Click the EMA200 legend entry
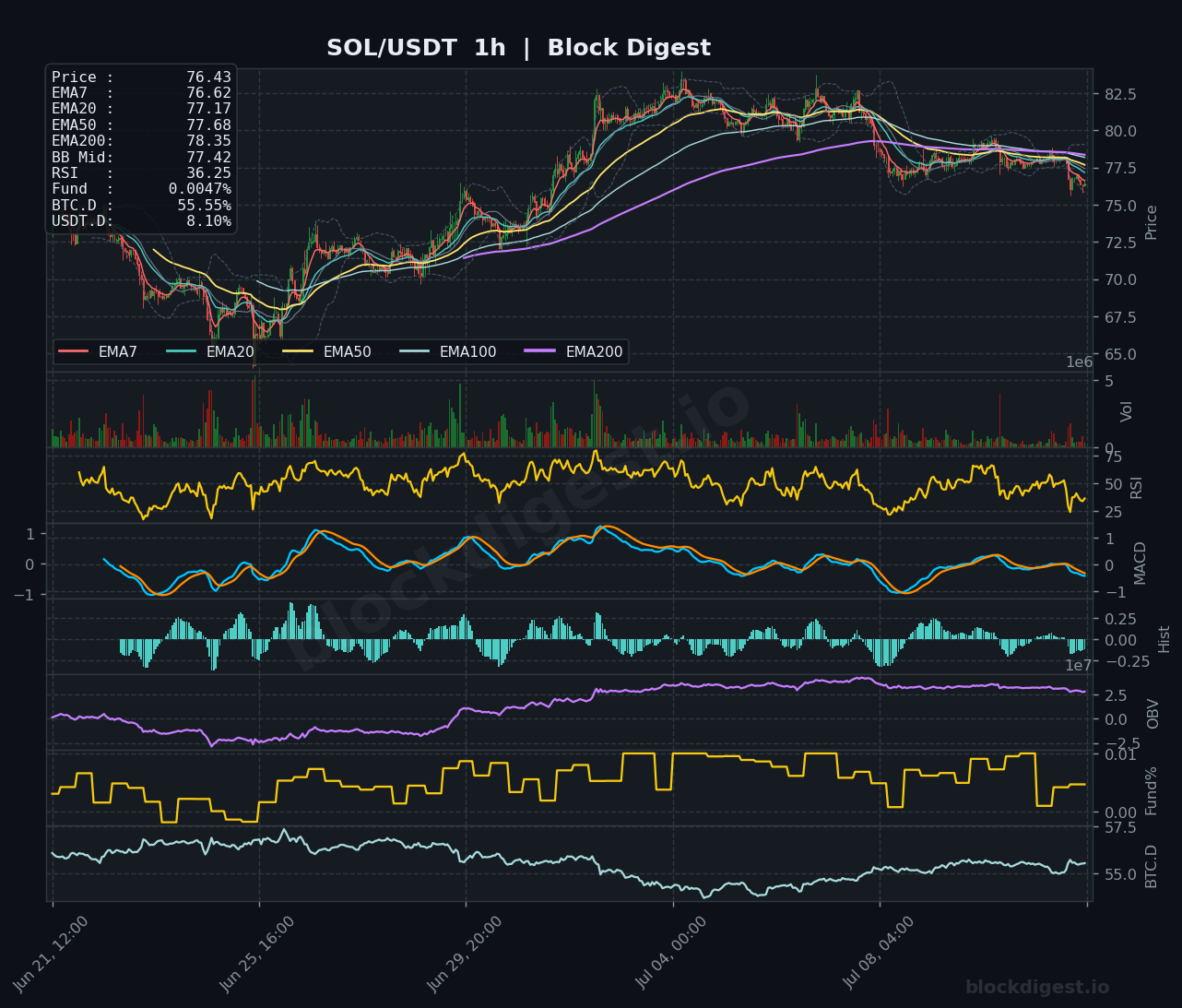 coord(574,351)
